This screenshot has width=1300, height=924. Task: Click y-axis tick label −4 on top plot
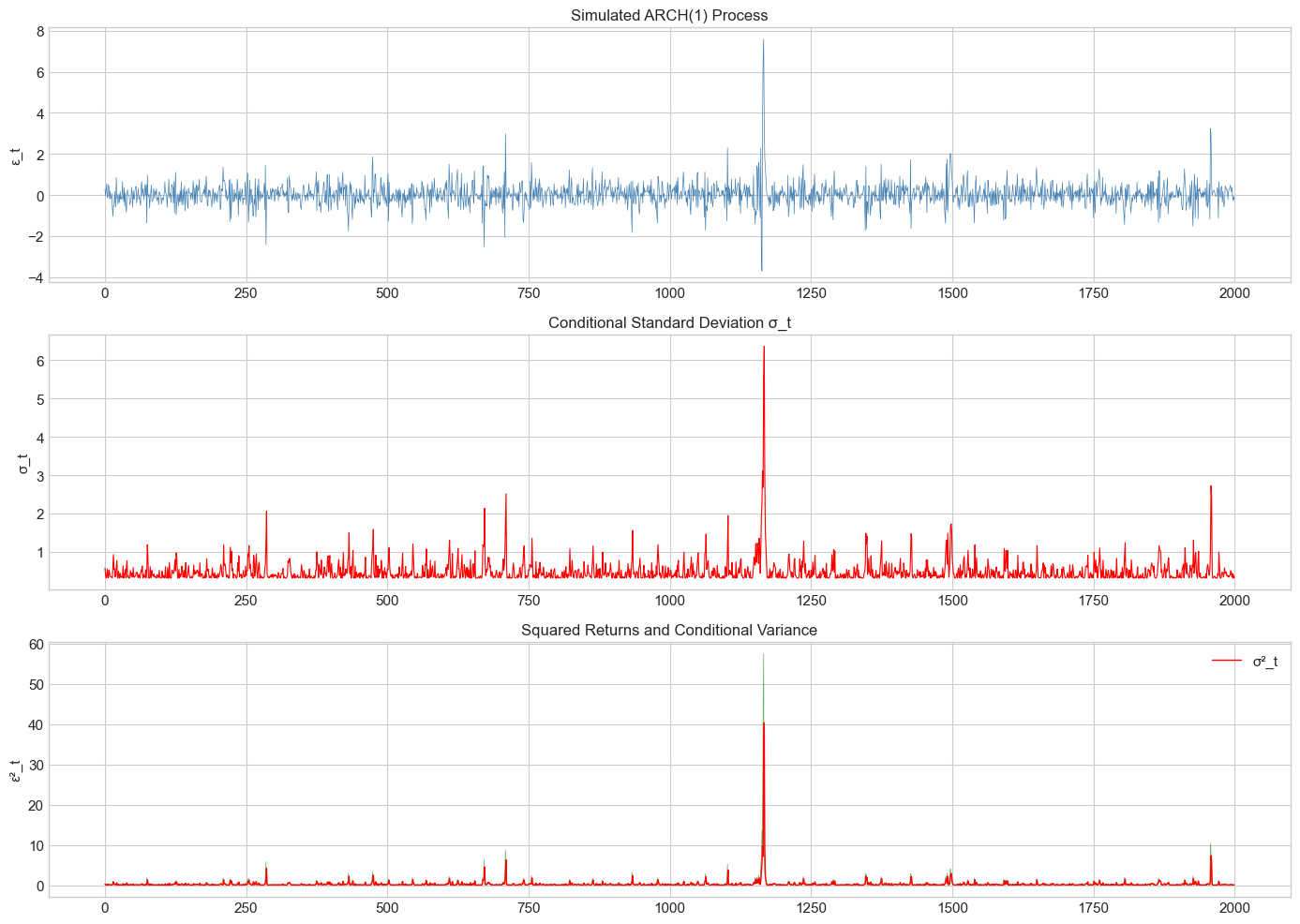37,278
